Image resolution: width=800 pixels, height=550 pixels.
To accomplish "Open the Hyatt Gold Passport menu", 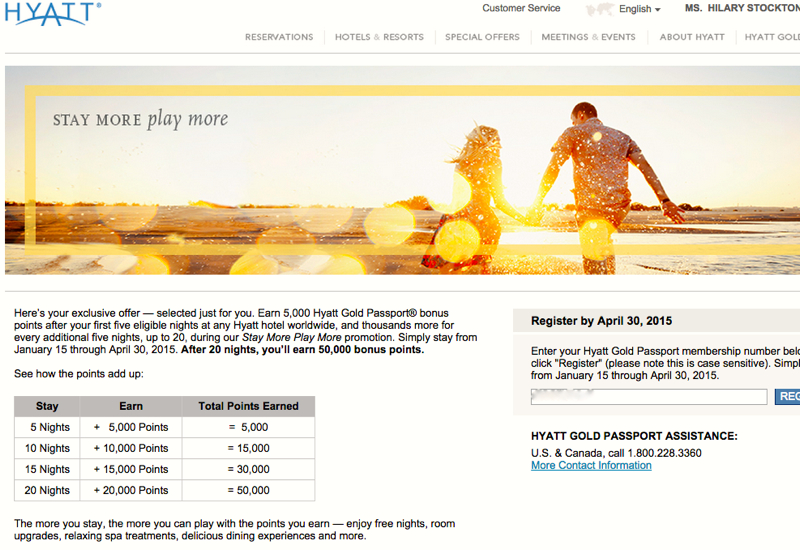I will point(772,37).
